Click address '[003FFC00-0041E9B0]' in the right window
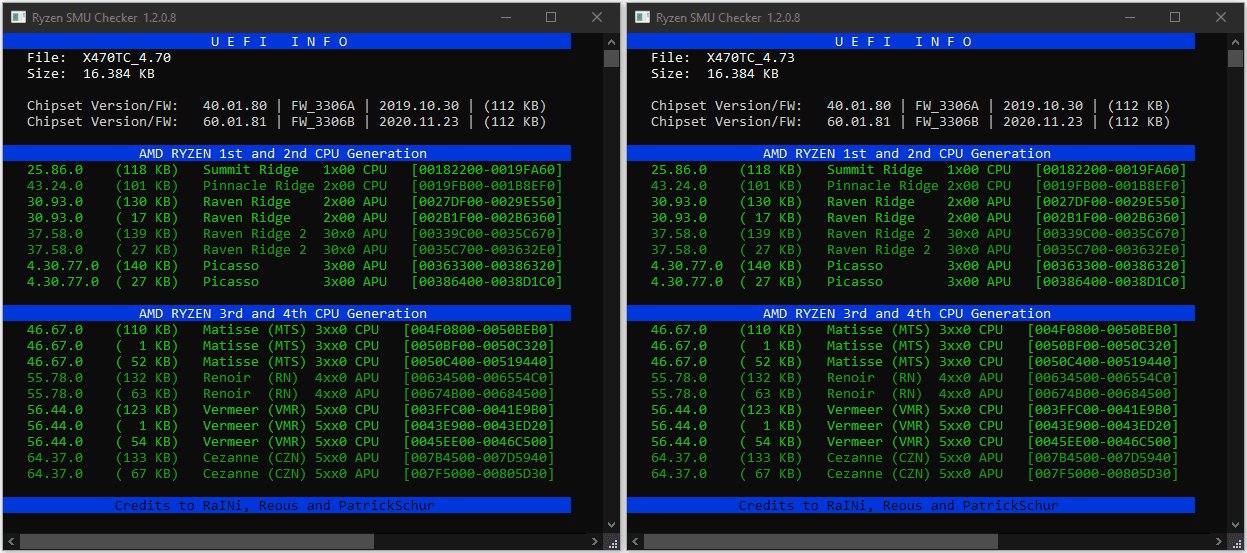This screenshot has width=1247, height=553. [x=1103, y=410]
